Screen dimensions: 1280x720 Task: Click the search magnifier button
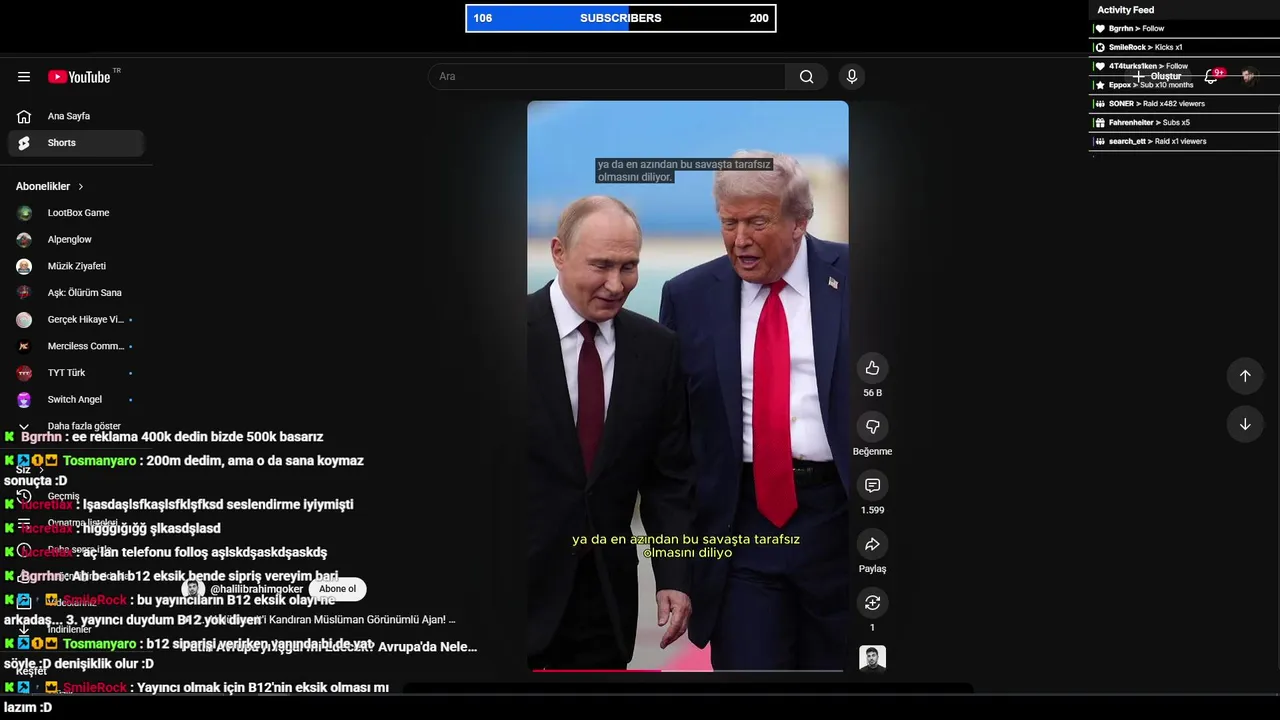click(x=807, y=77)
